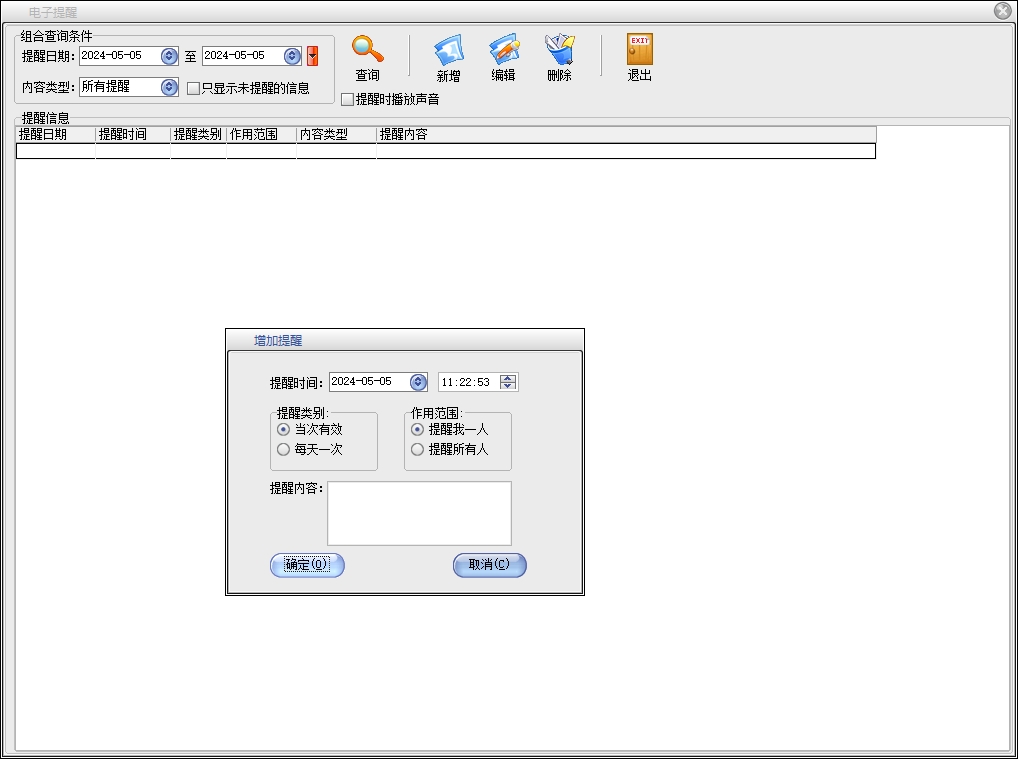Click the 删除 delete reminder icon
This screenshot has height=759, width=1018.
(559, 49)
